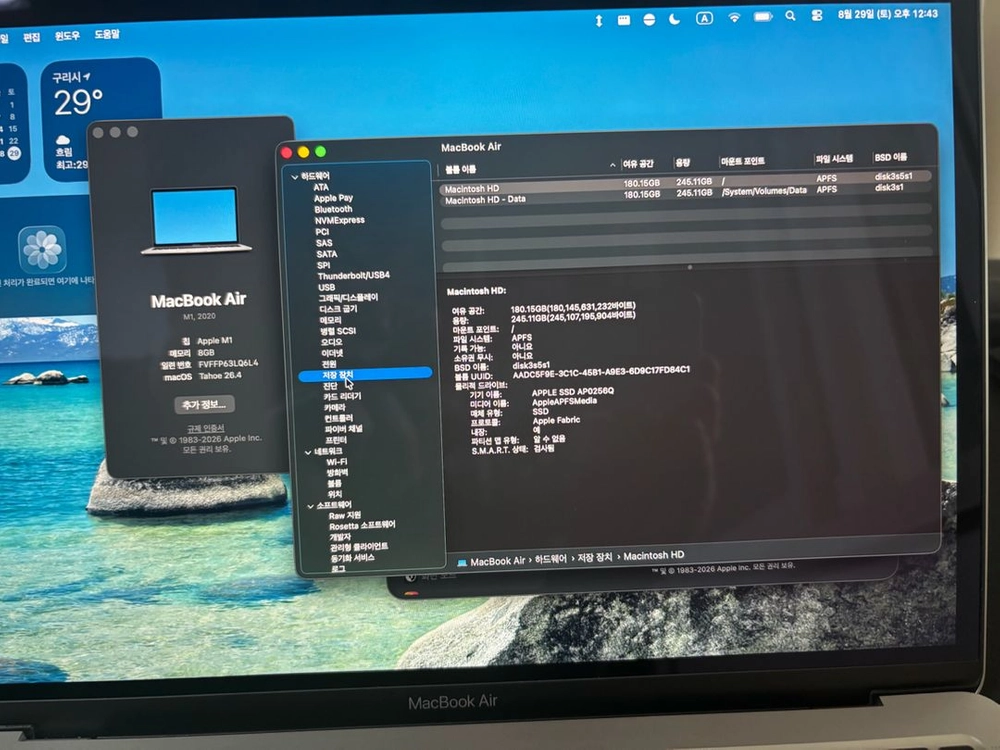1000x750 pixels.
Task: Select 카메라 in the sidebar
Action: [335, 408]
